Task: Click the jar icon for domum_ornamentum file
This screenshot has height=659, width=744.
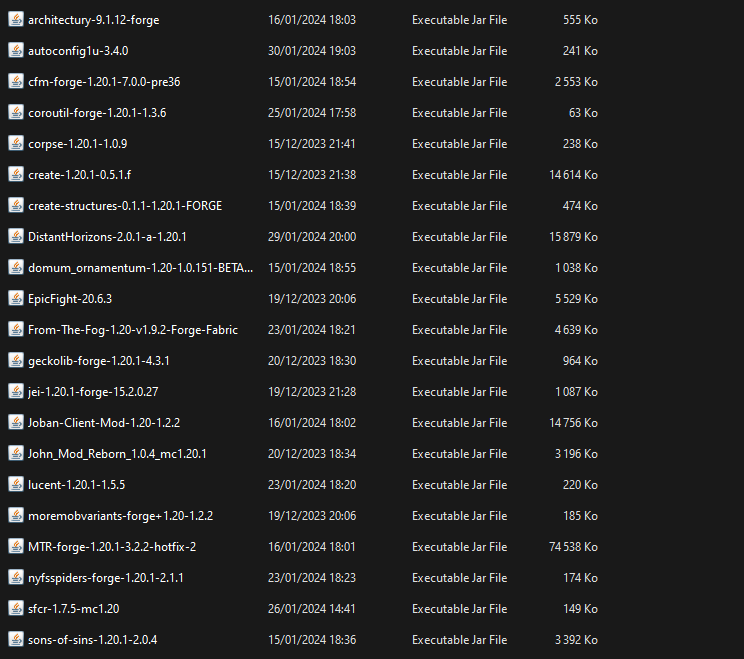Action: (x=16, y=268)
